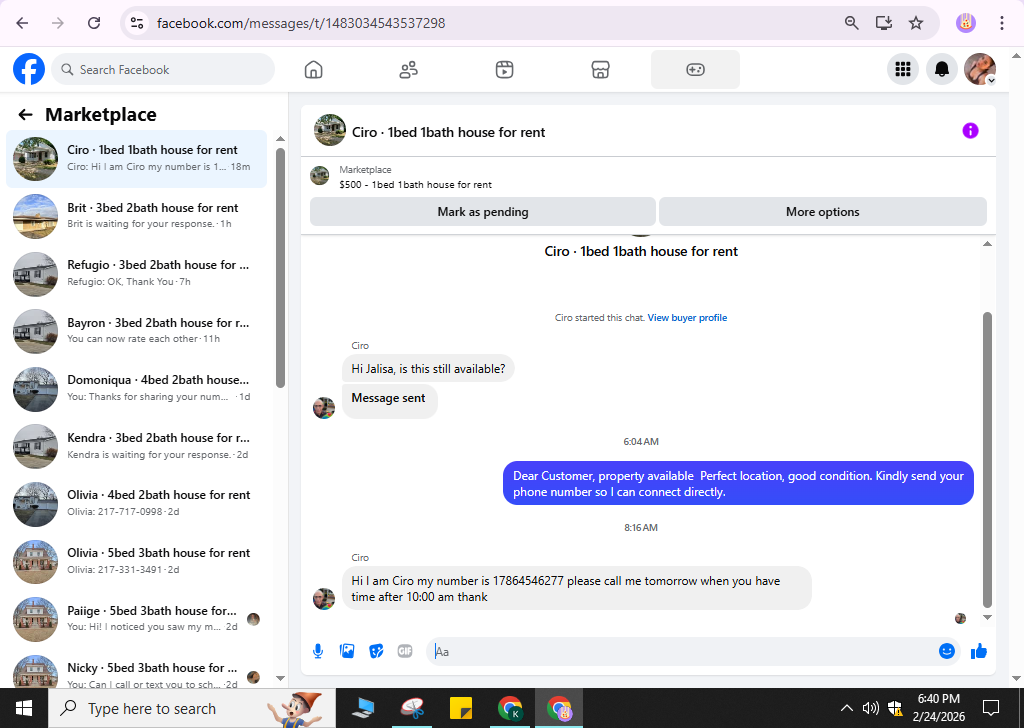The height and width of the screenshot is (728, 1024).
Task: Open Kendra 3bed 2bath house conversation
Action: 136,446
